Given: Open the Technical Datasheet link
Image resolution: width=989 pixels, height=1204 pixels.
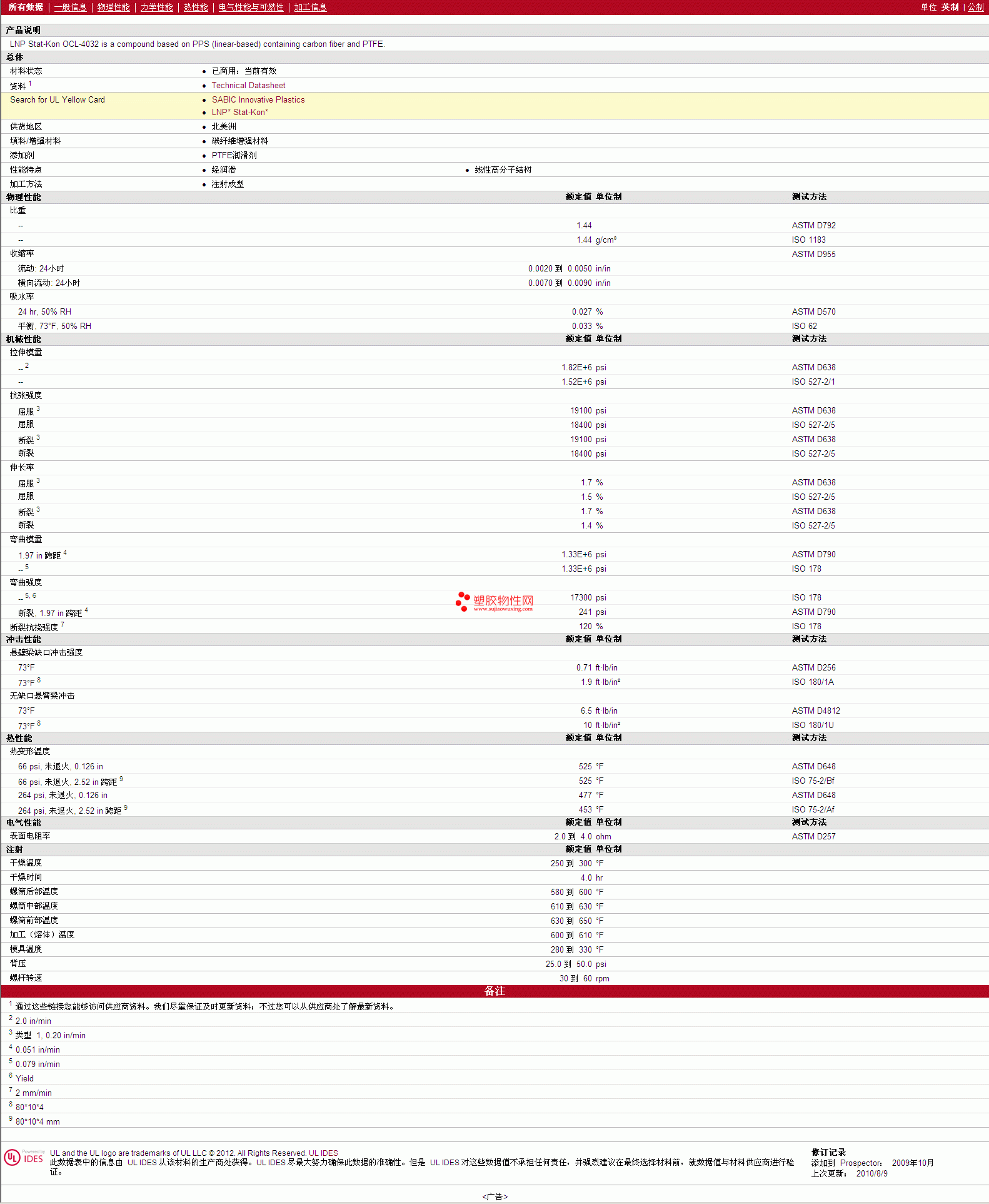Looking at the screenshot, I should pos(248,86).
